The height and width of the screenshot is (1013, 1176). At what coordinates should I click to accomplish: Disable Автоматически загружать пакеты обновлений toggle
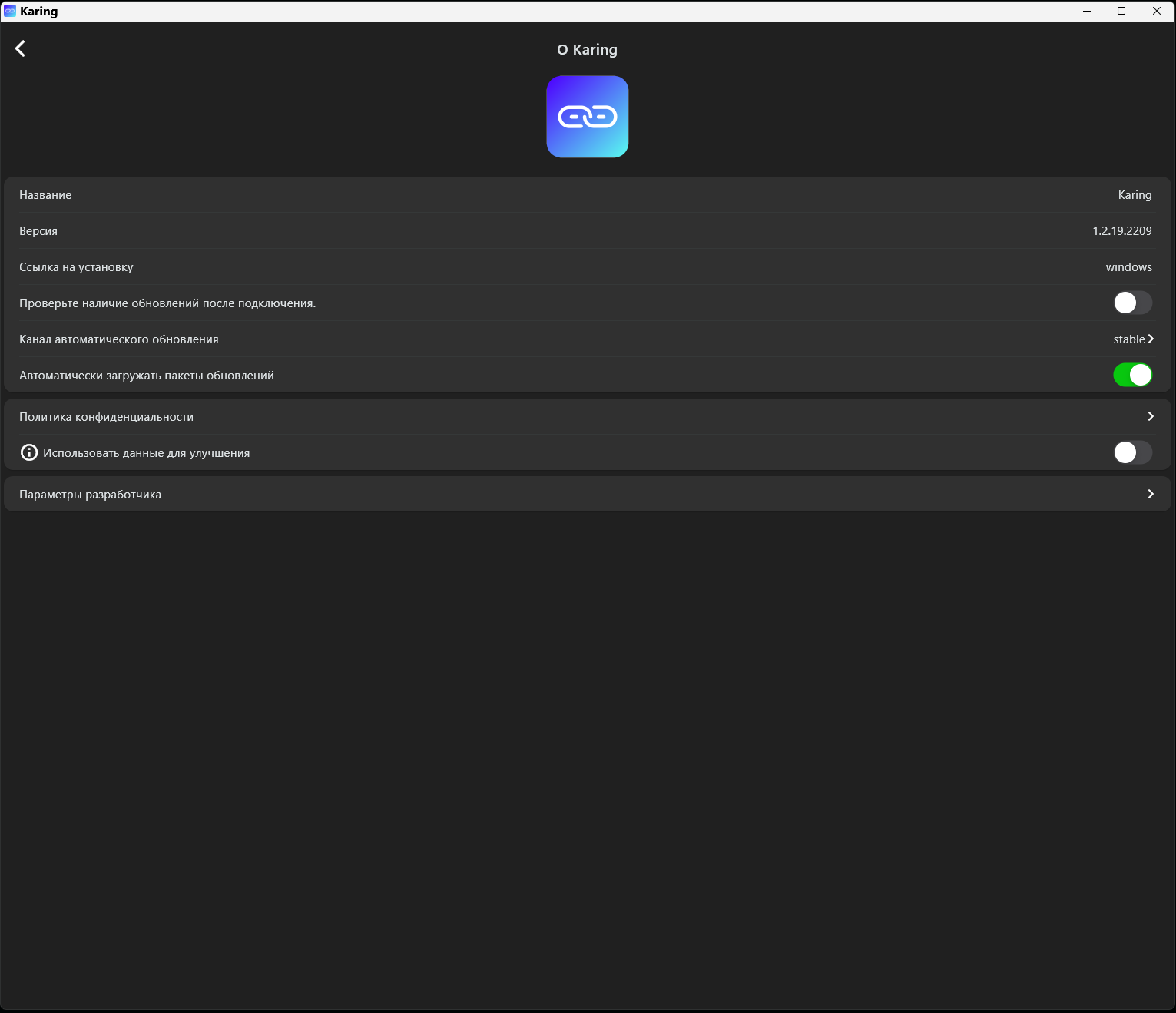click(x=1132, y=375)
